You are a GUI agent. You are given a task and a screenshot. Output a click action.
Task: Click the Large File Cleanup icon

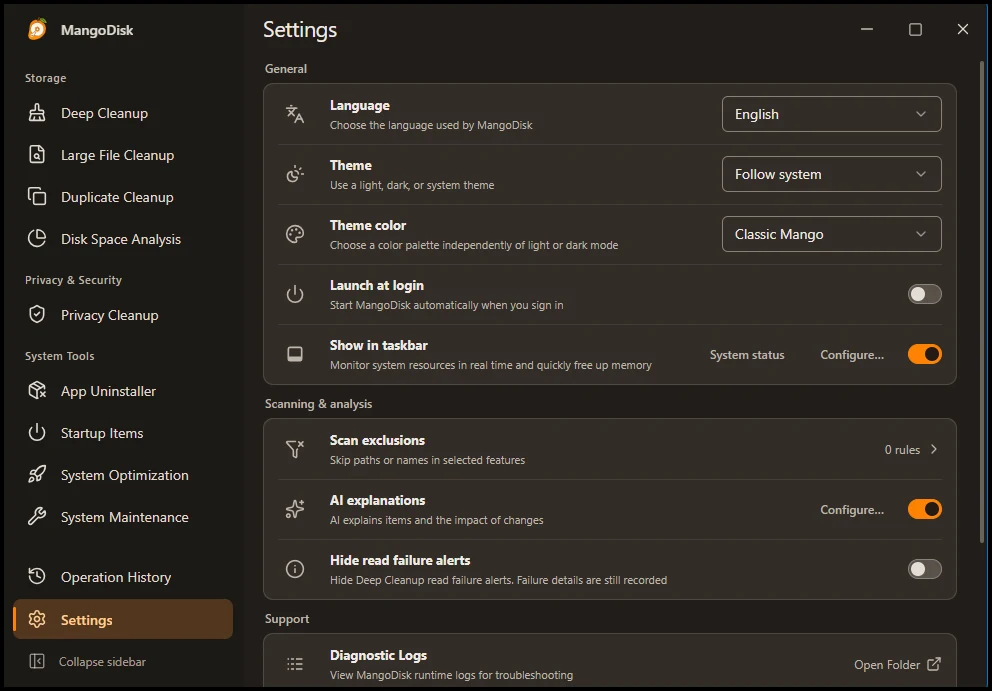coord(37,155)
